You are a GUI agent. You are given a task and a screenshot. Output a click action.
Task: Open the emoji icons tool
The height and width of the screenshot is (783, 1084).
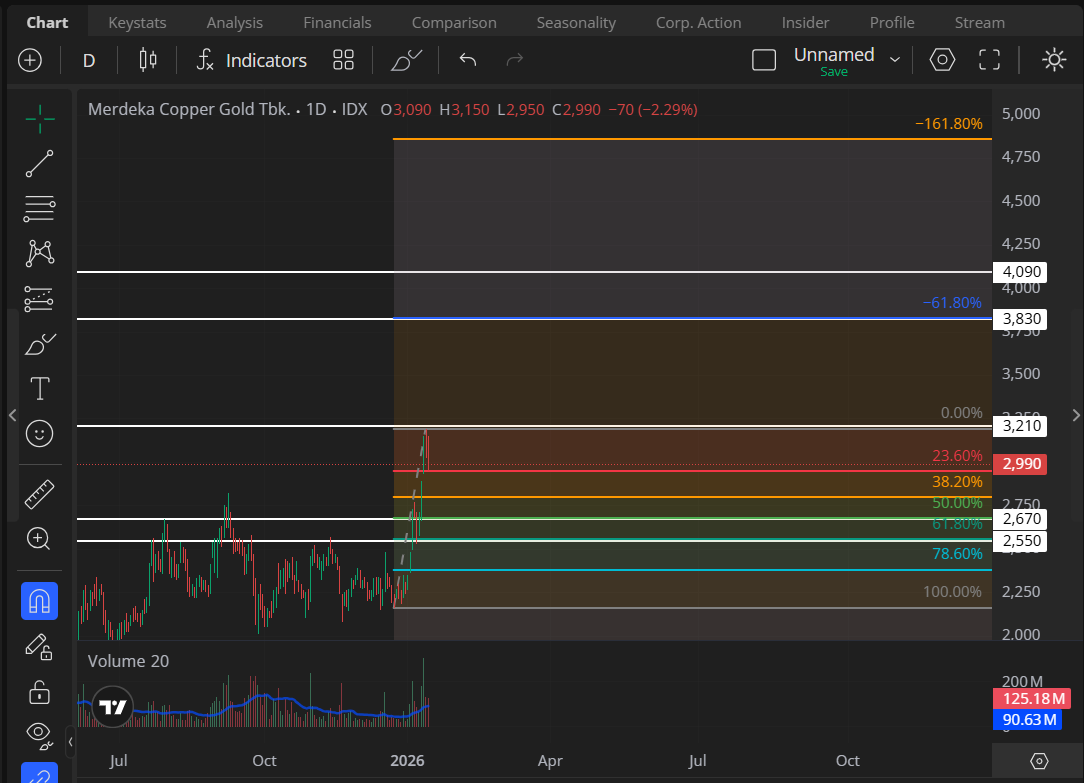point(40,433)
